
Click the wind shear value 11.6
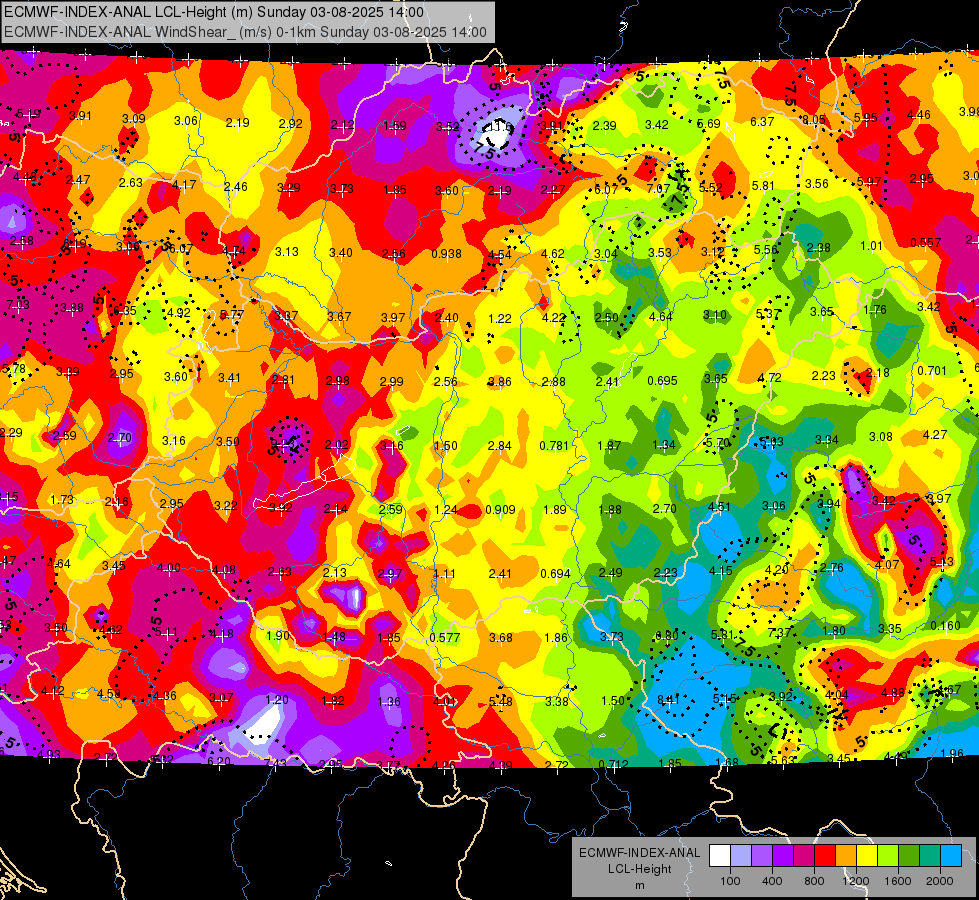coord(500,127)
